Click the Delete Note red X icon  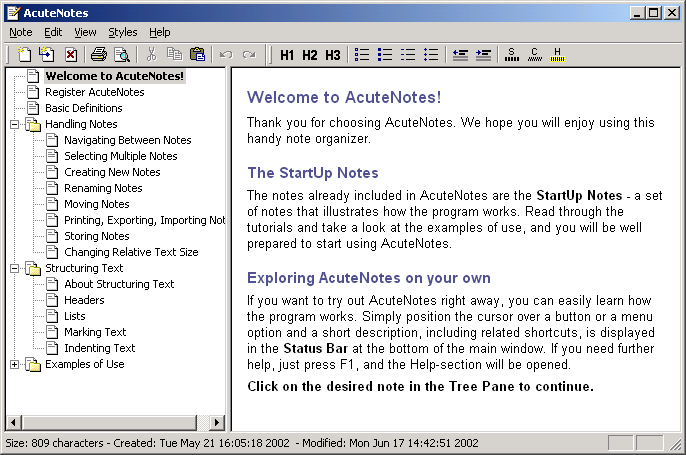pos(71,55)
